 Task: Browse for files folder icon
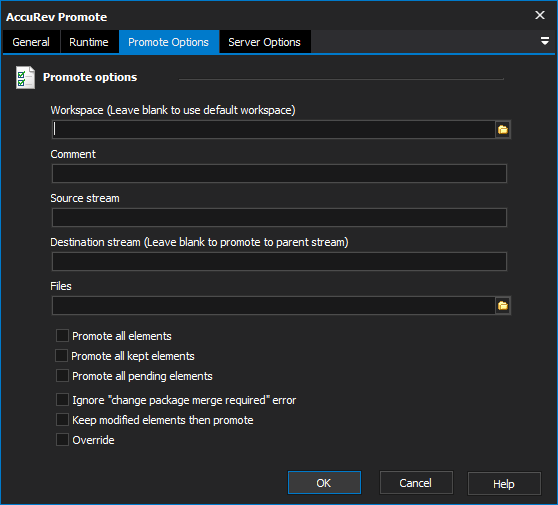(x=502, y=305)
